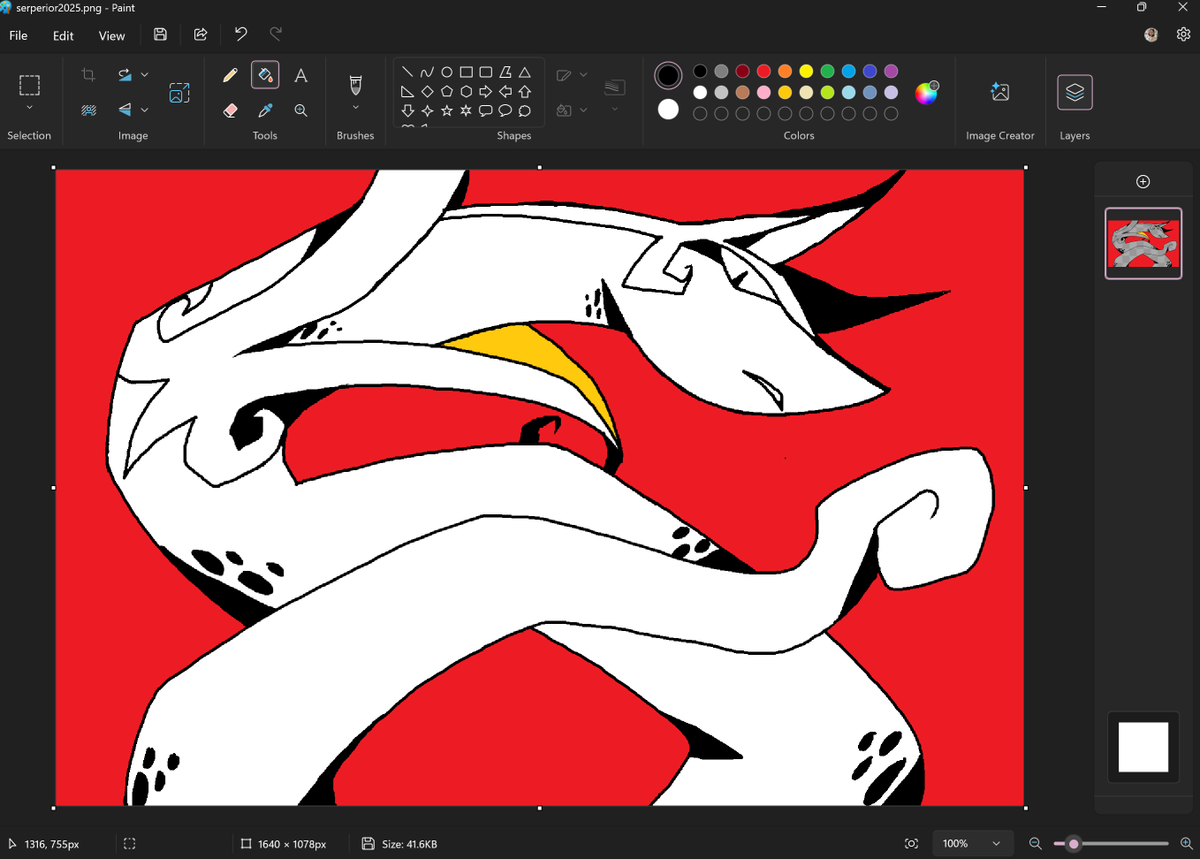Image resolution: width=1200 pixels, height=859 pixels.
Task: Open the Flip dropdown arrow
Action: point(145,110)
